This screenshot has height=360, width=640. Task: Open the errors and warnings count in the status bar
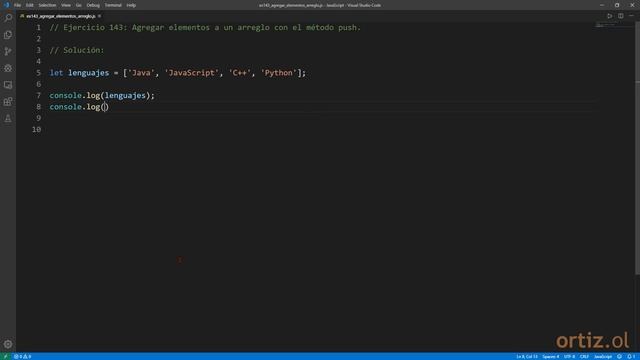click(22, 356)
